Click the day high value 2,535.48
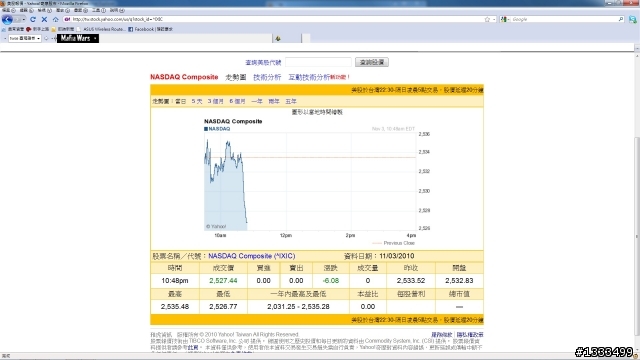The image size is (640, 360). 175,307
